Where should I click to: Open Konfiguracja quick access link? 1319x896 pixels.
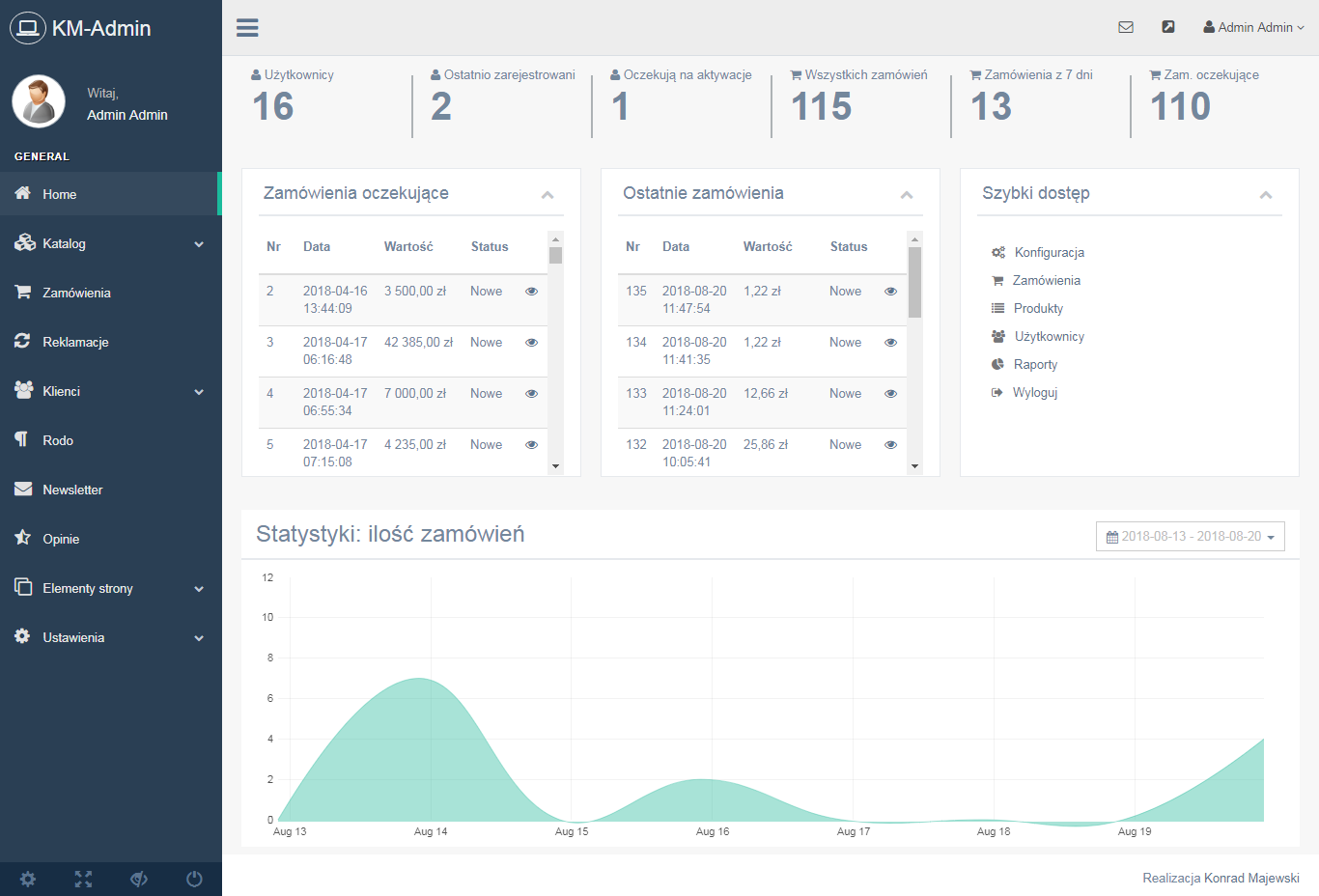pos(1049,252)
